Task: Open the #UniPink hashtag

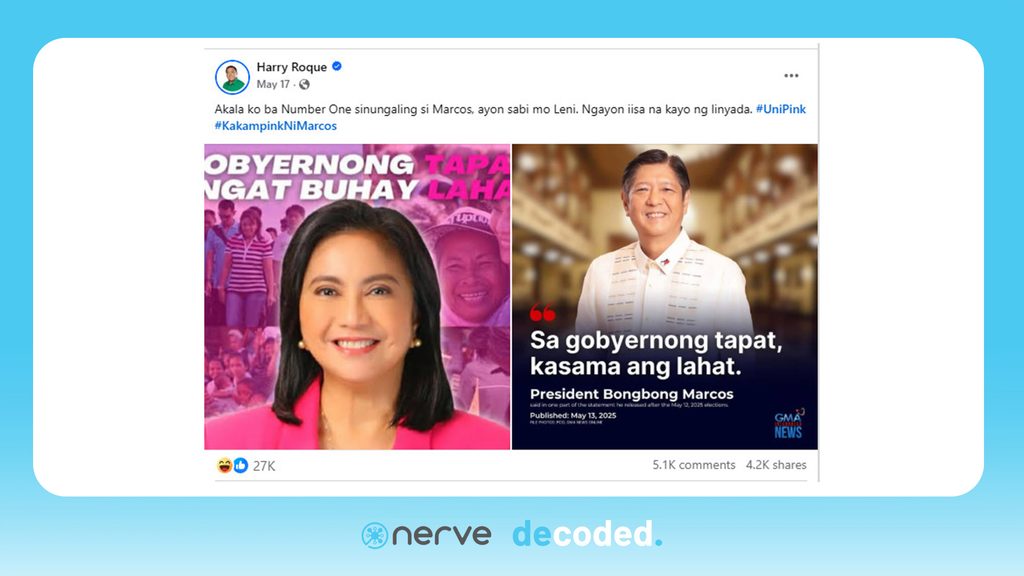Action: [x=781, y=109]
